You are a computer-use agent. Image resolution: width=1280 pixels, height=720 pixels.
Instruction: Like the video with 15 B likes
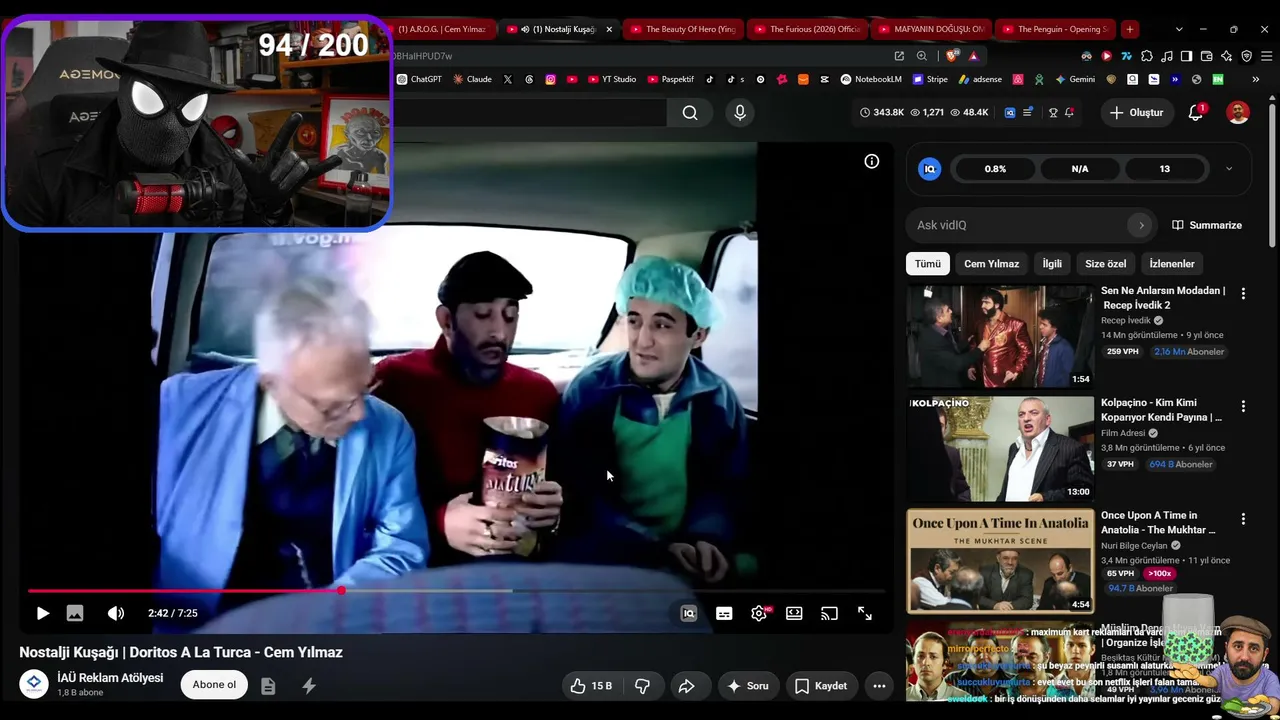click(591, 686)
